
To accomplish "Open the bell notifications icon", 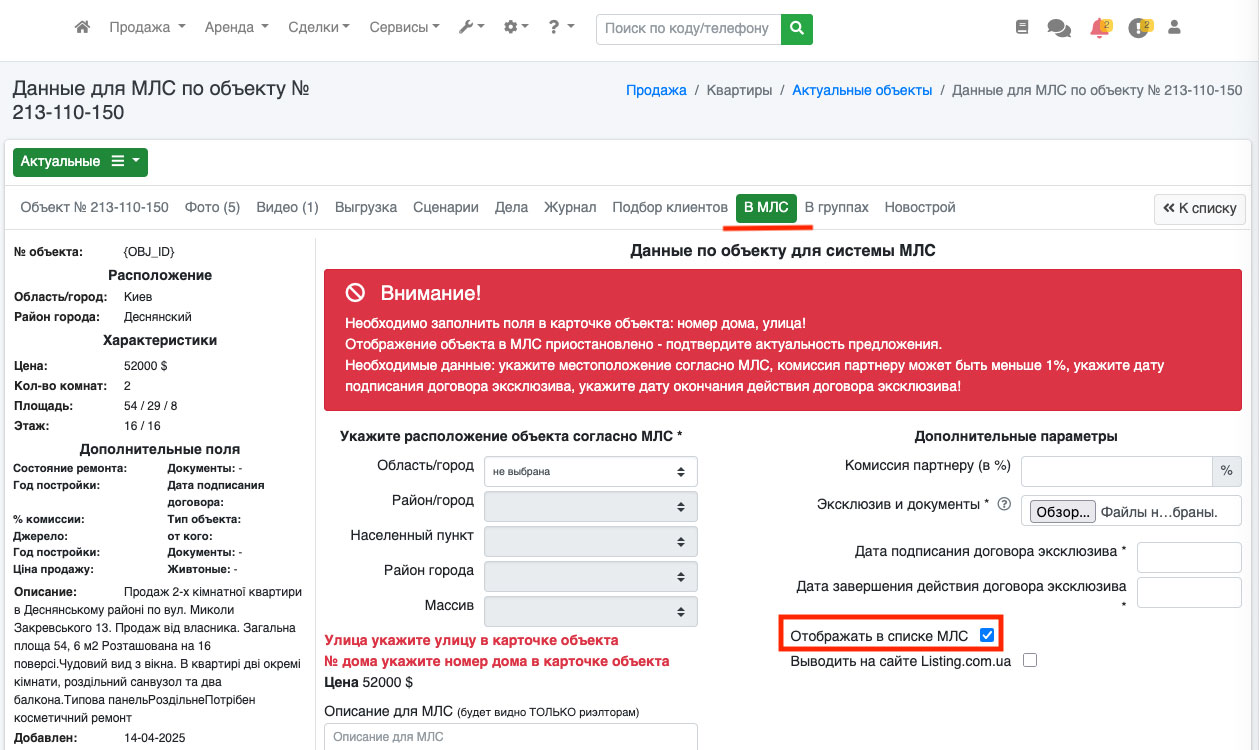I will coord(1100,28).
